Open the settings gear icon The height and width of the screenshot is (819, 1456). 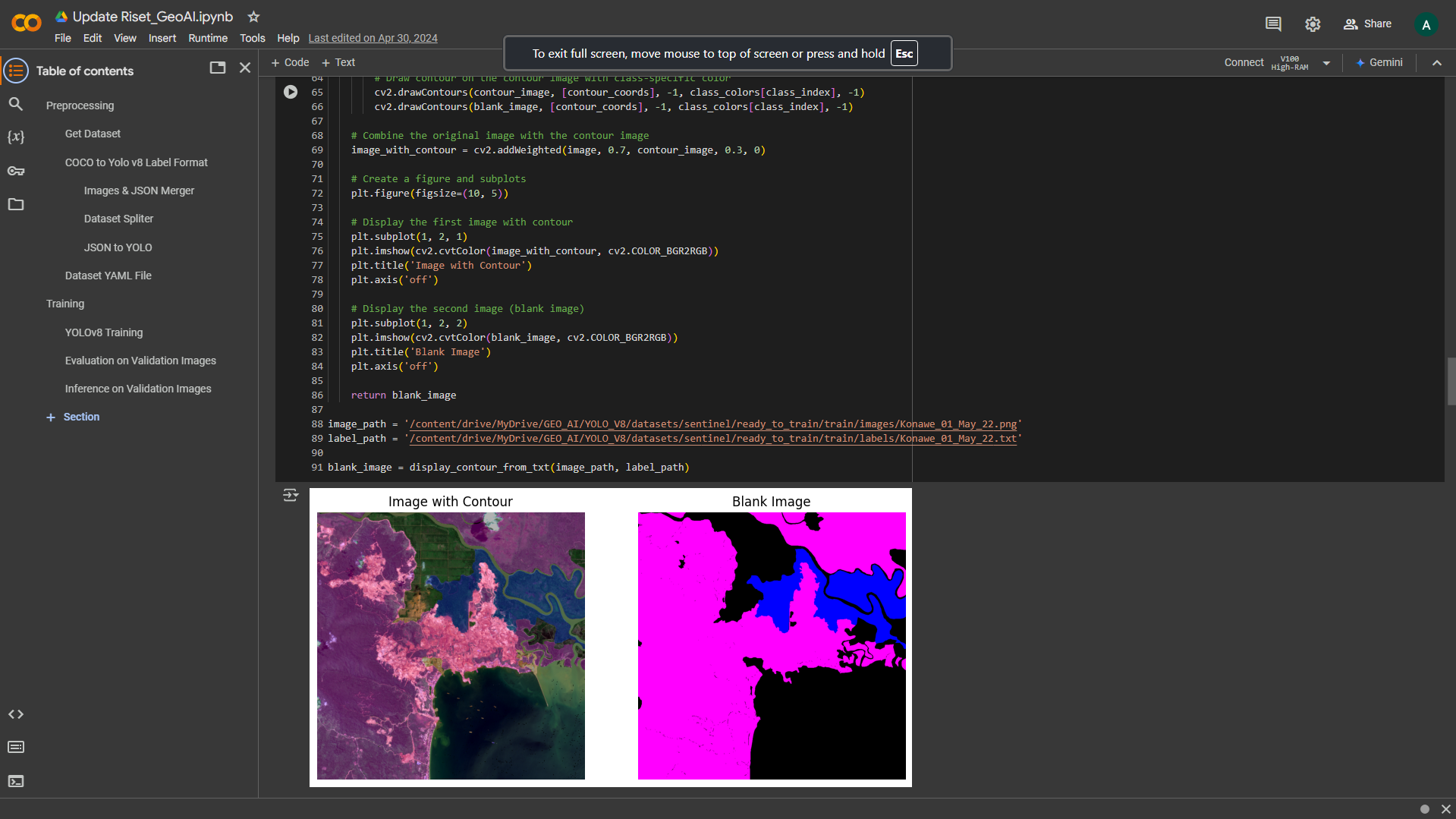click(1313, 24)
